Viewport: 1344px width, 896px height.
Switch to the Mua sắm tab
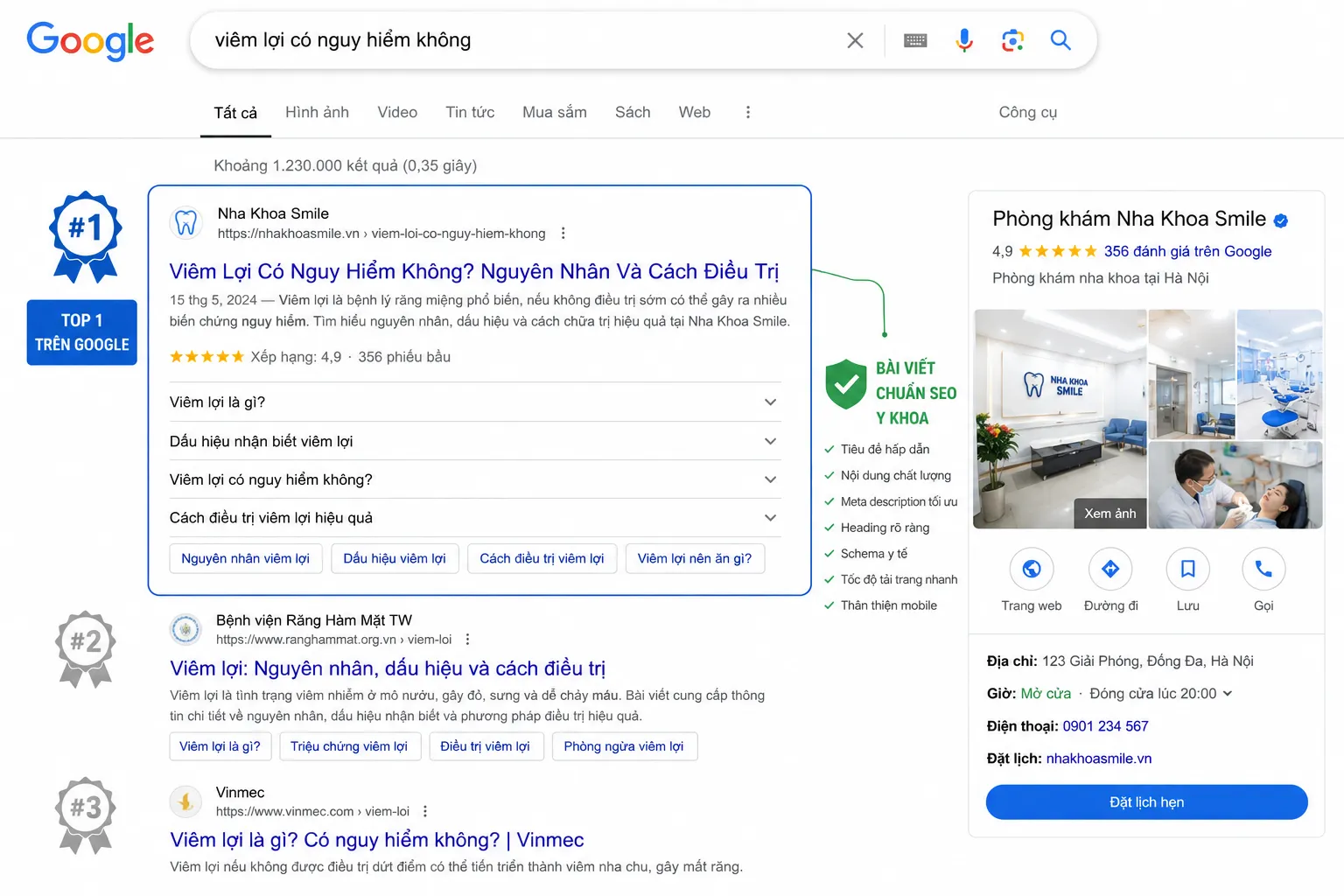pos(555,112)
